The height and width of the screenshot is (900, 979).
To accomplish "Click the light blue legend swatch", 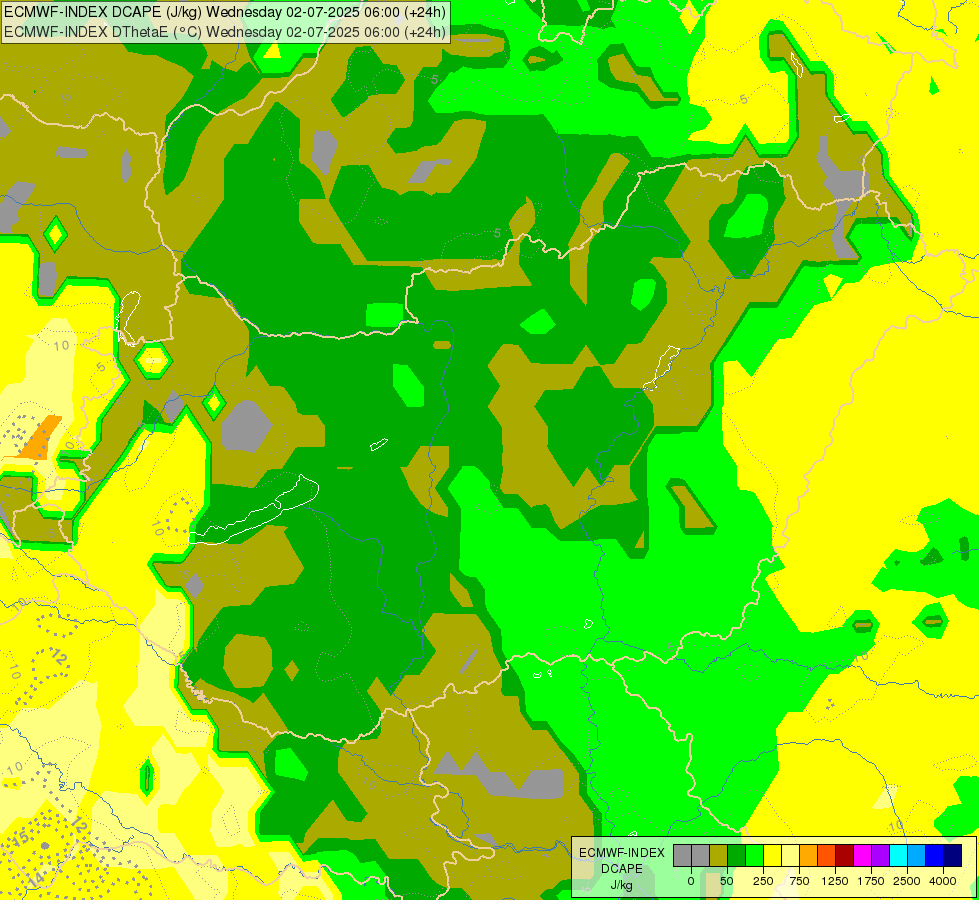I will click(x=917, y=856).
